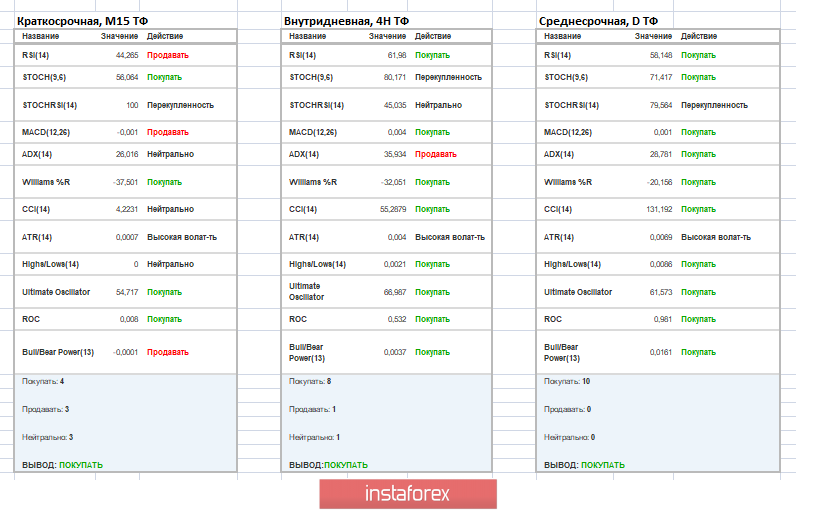Screen dimensions: 816x510
Task: Click CCI(14) value 131,192
Action: tap(659, 209)
